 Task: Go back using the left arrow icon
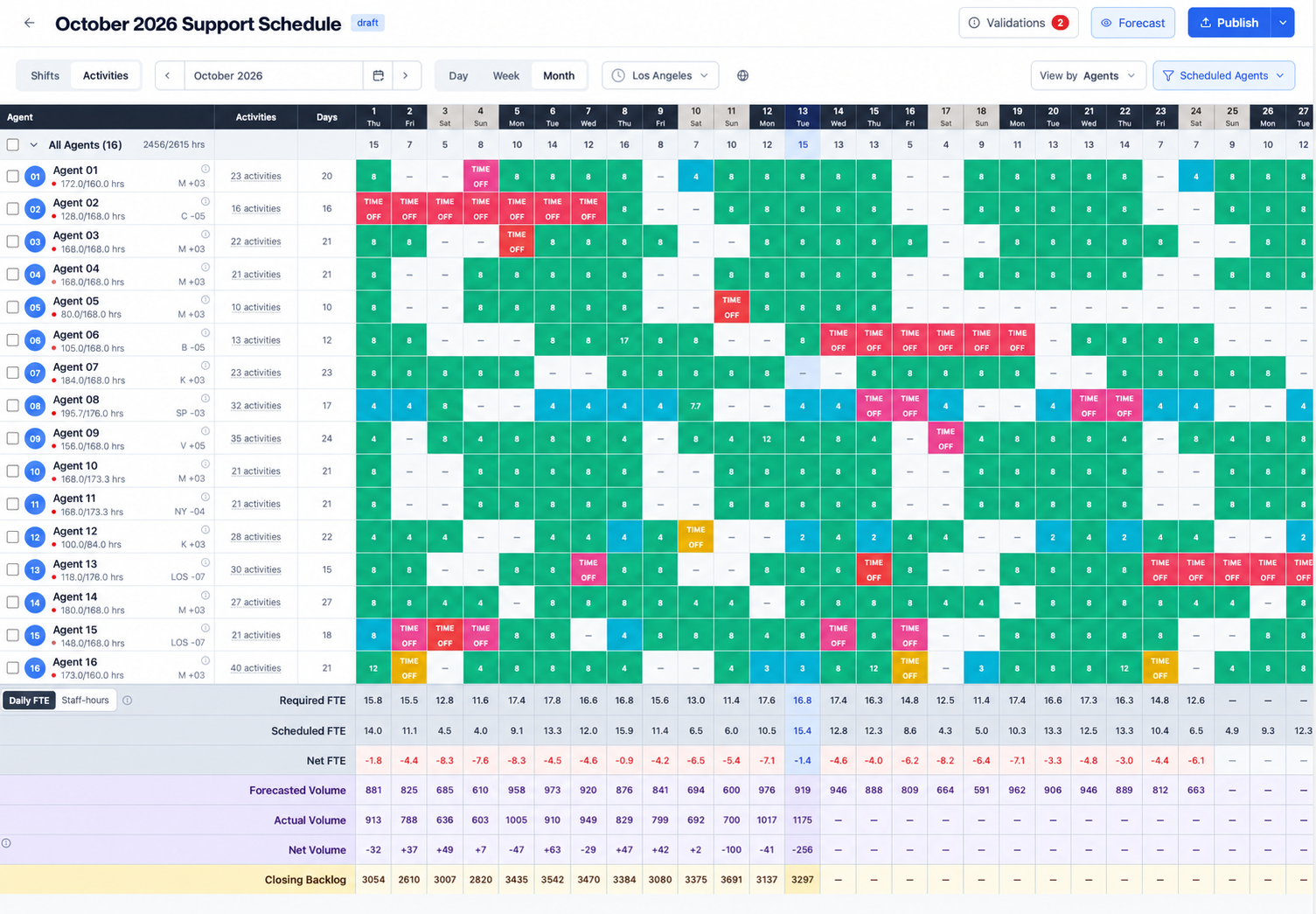[x=30, y=24]
